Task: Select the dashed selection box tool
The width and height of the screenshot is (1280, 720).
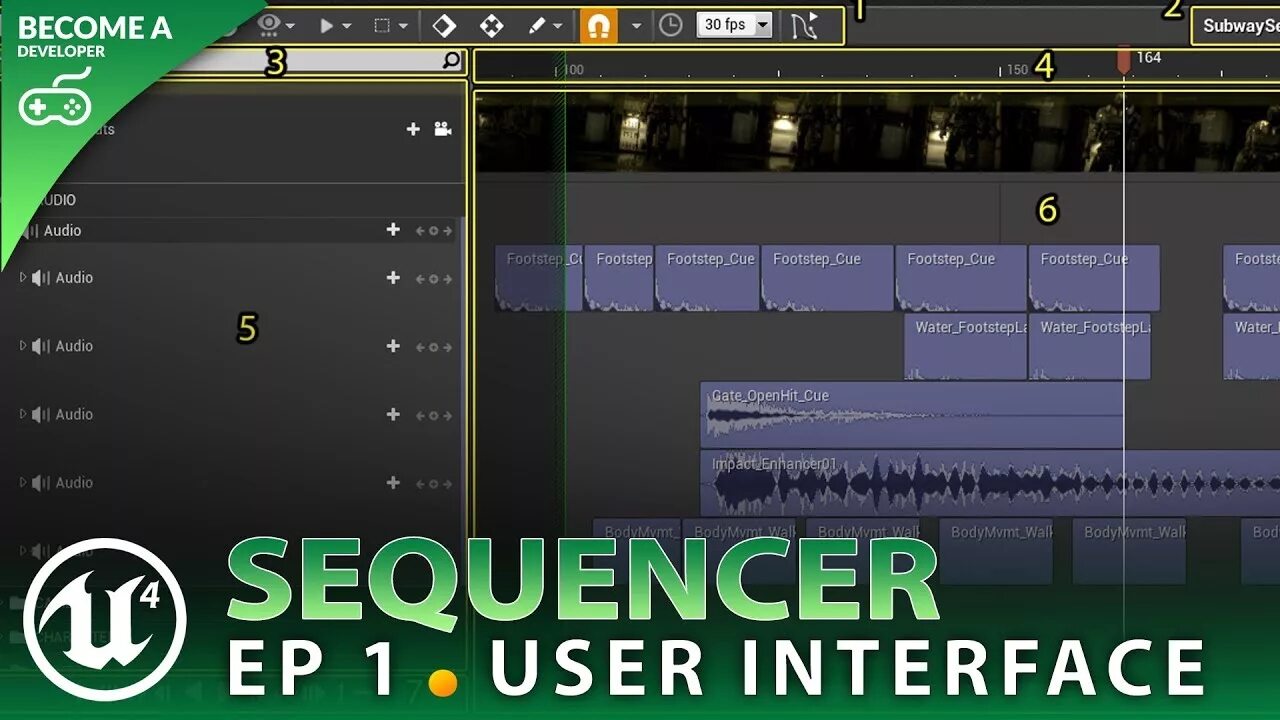Action: tap(382, 26)
